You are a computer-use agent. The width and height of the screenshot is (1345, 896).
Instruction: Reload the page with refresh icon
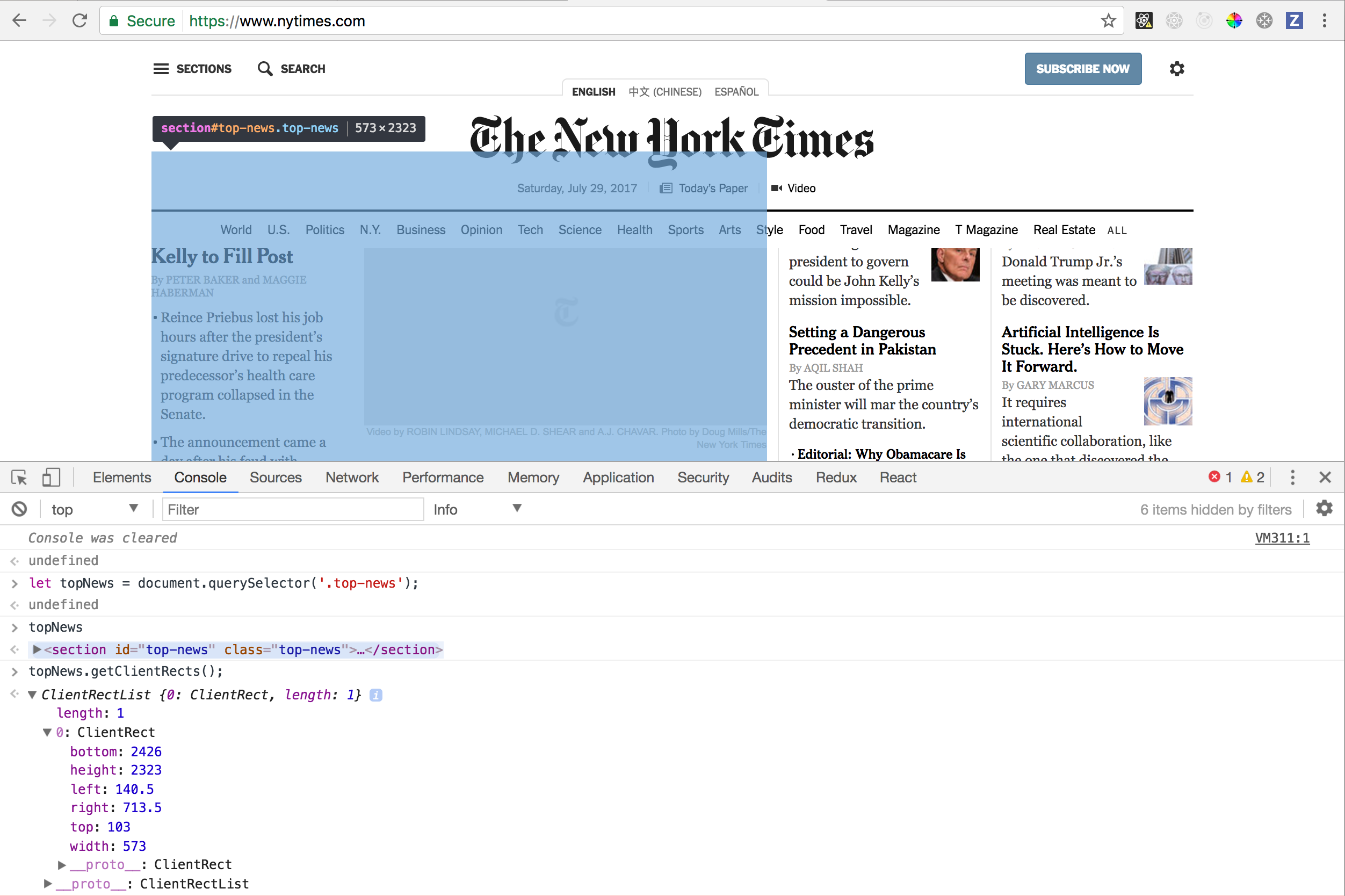[80, 21]
